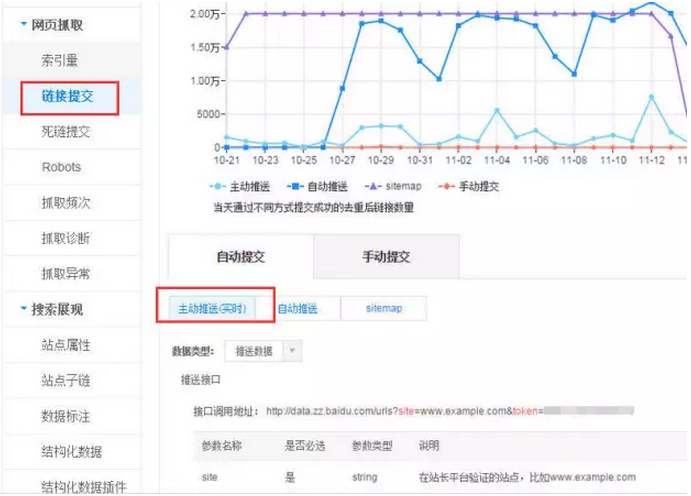Click the 推送数据 dropdown arrow

coord(292,351)
